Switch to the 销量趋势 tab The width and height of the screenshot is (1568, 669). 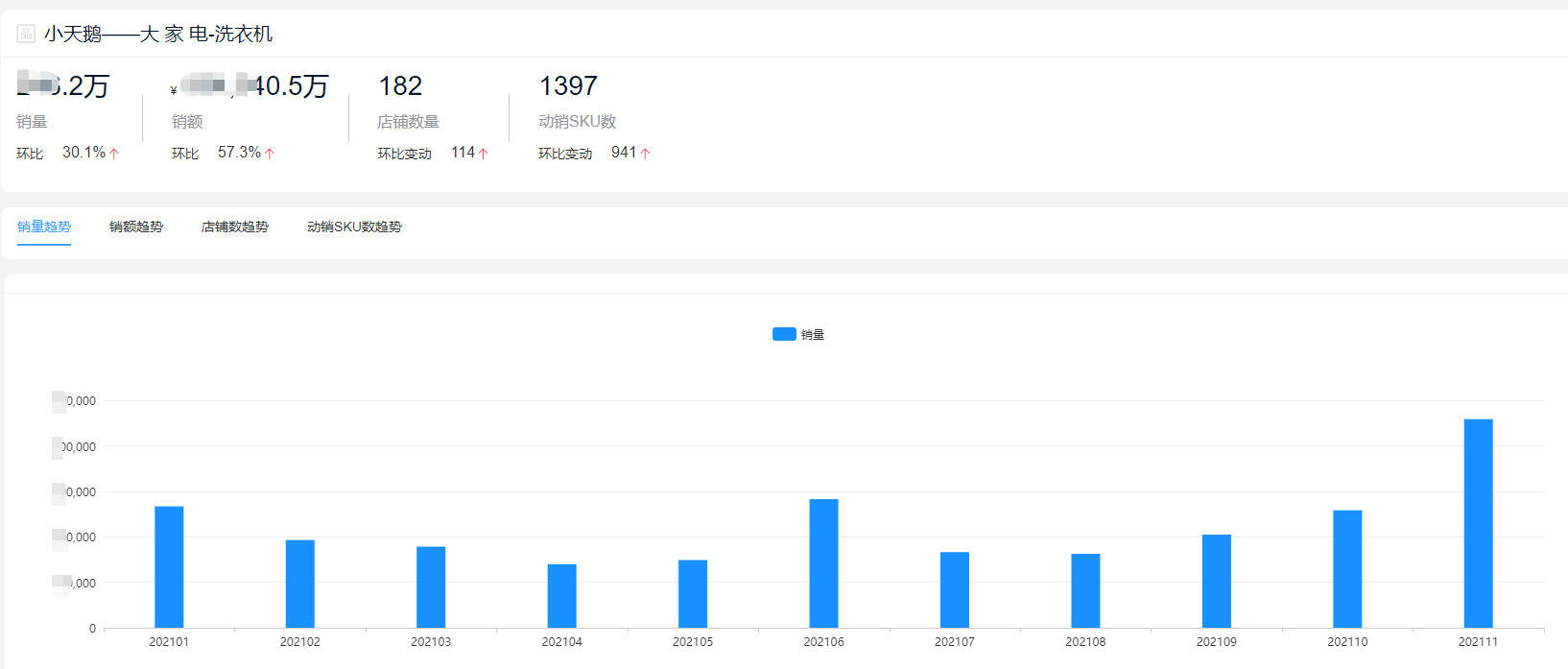point(44,227)
